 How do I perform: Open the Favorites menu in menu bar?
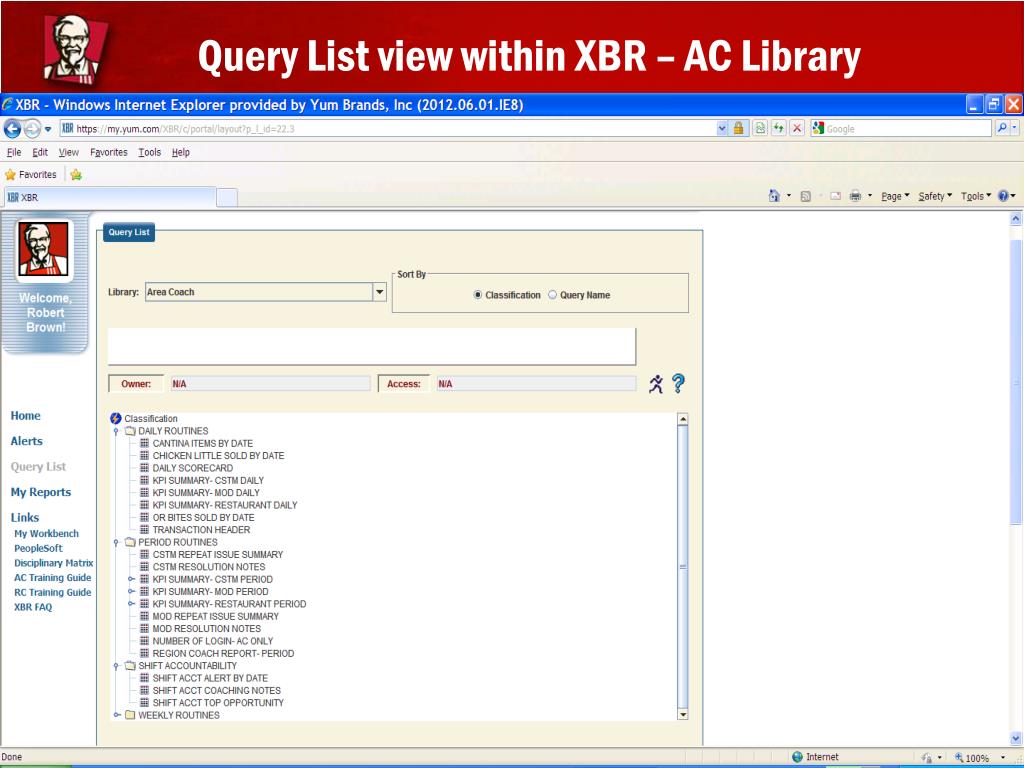click(108, 152)
